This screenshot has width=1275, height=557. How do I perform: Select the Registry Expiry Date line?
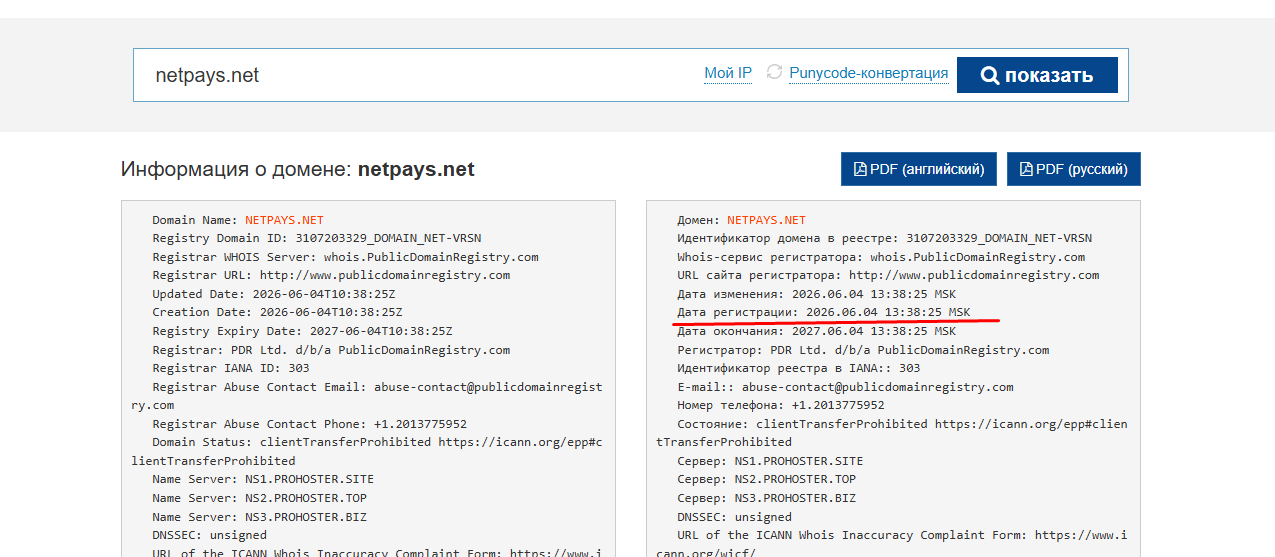coord(302,331)
